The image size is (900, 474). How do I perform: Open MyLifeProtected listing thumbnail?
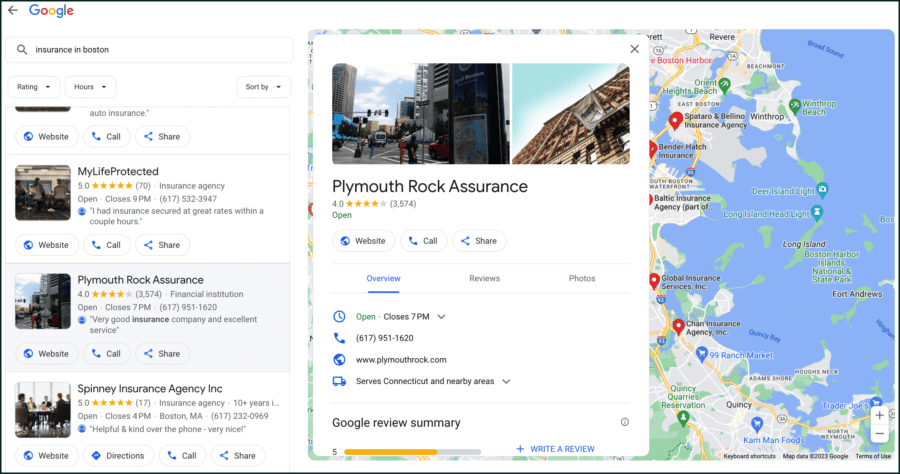[43, 193]
